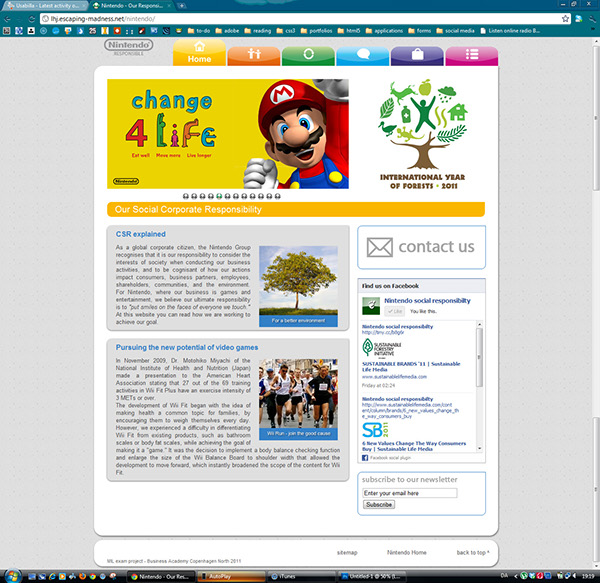
Task: Open the blue speech-bubble navigation tab
Action: (x=362, y=56)
